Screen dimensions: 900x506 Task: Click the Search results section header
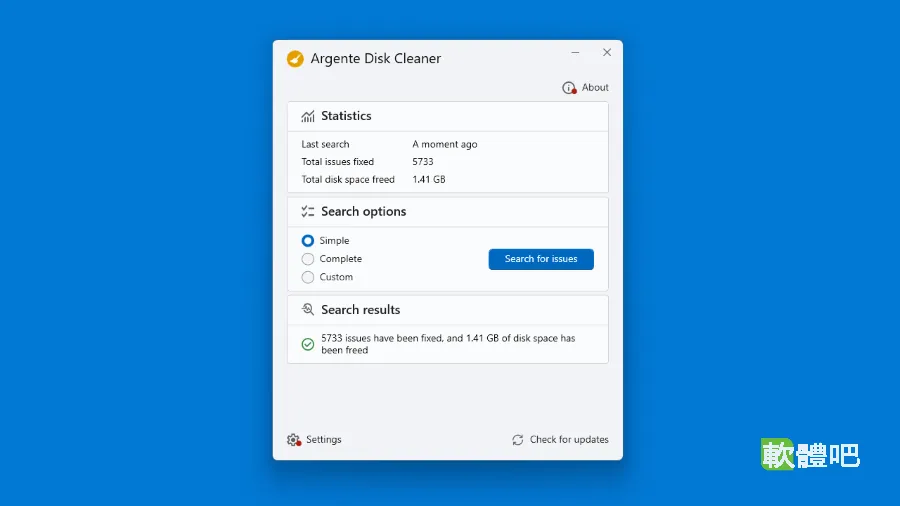pos(448,310)
